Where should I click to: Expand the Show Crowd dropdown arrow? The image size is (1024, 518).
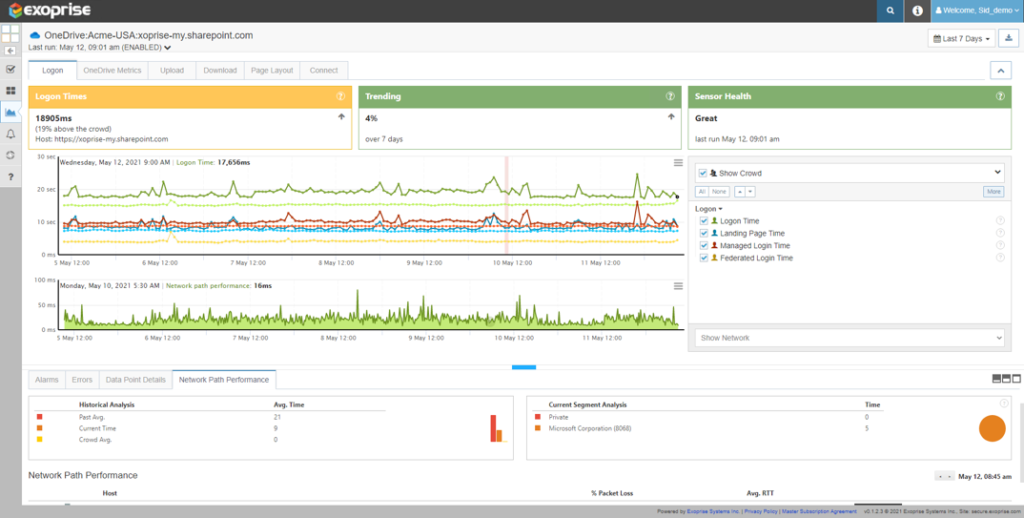pos(997,172)
